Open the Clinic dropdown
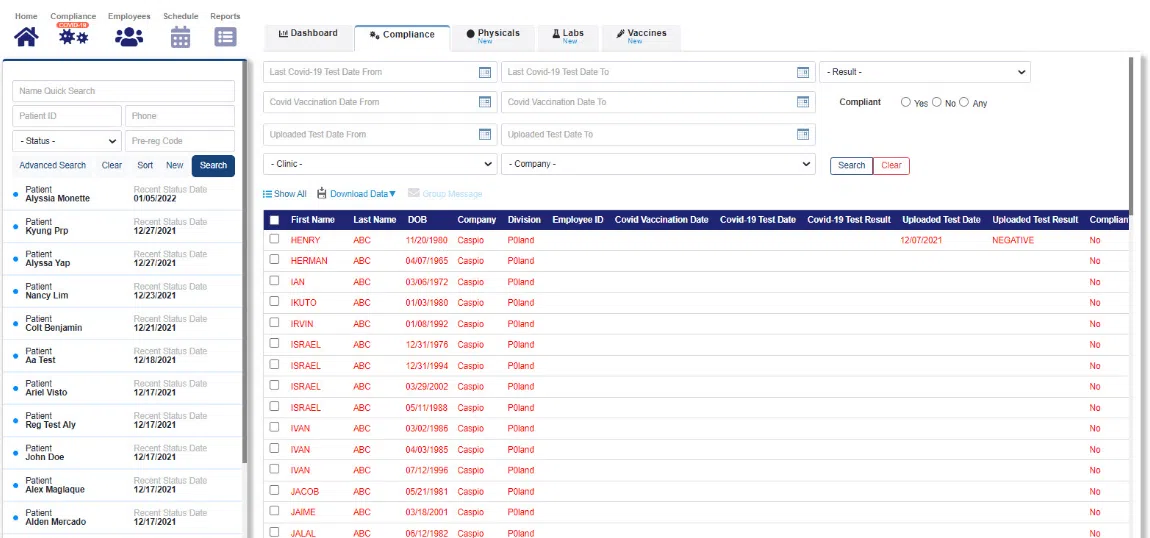 click(x=380, y=164)
